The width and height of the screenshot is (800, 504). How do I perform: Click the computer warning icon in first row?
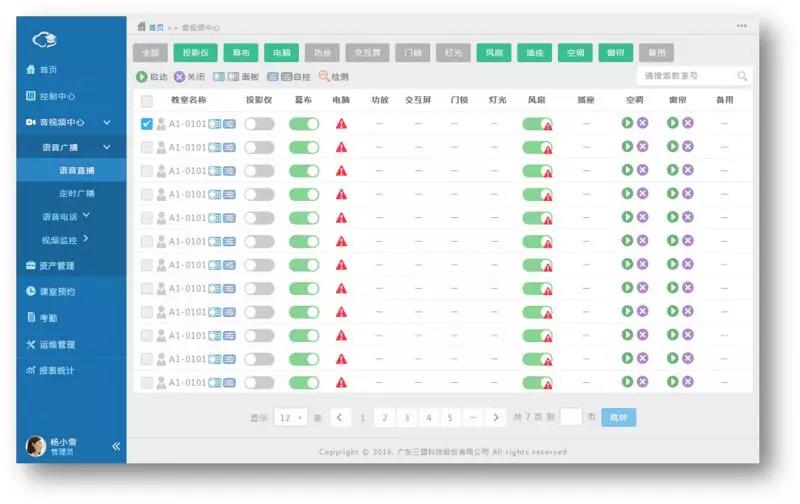[341, 124]
